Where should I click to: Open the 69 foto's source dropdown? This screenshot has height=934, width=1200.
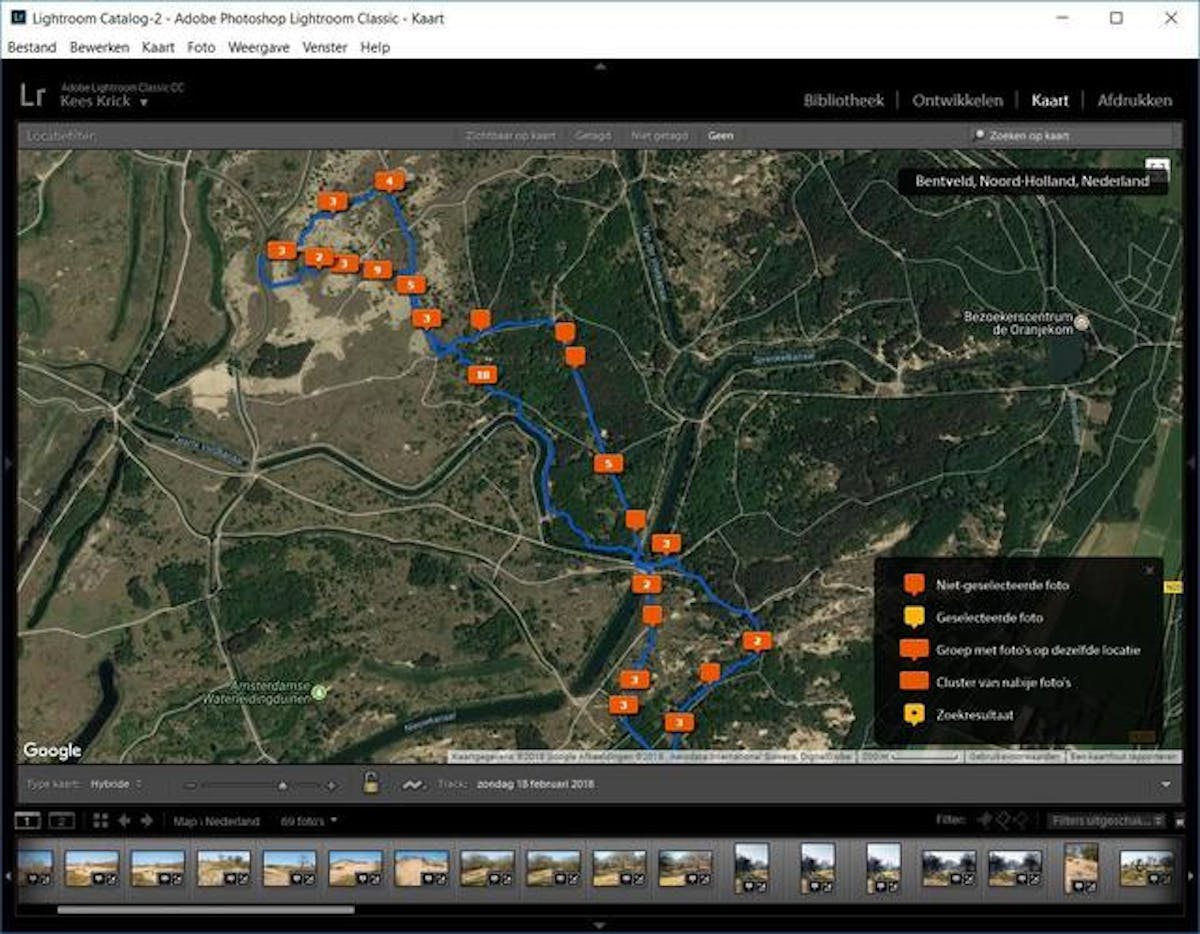(x=309, y=821)
